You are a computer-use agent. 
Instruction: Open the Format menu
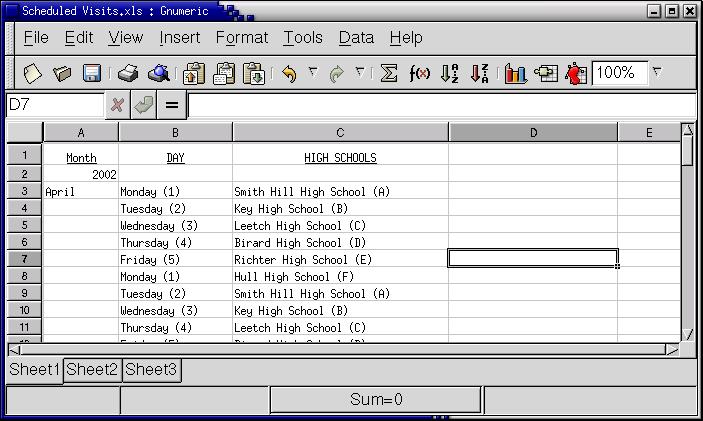(242, 38)
